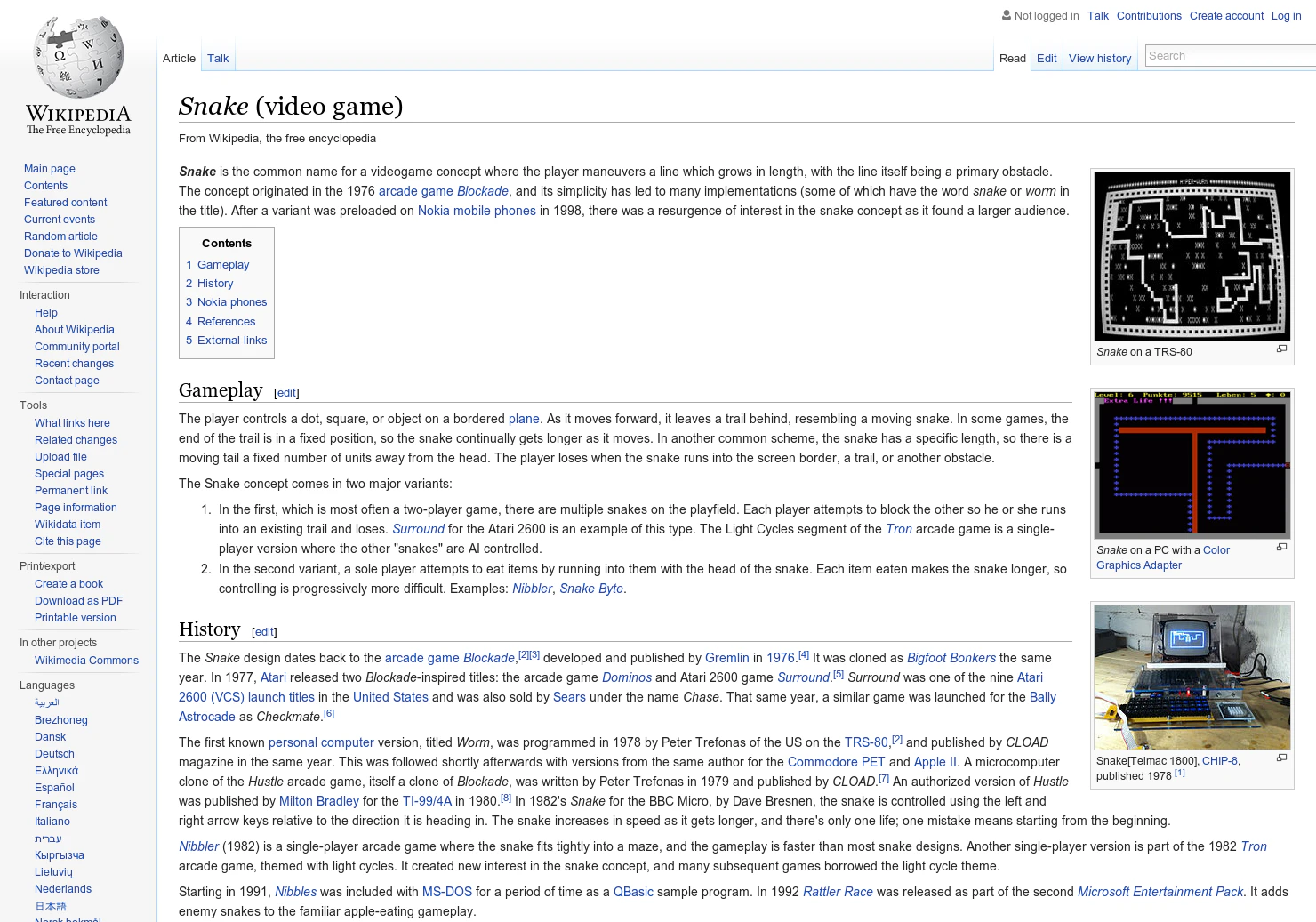Open the Create account link
Image resolution: width=1316 pixels, height=922 pixels.
pyautogui.click(x=1226, y=16)
